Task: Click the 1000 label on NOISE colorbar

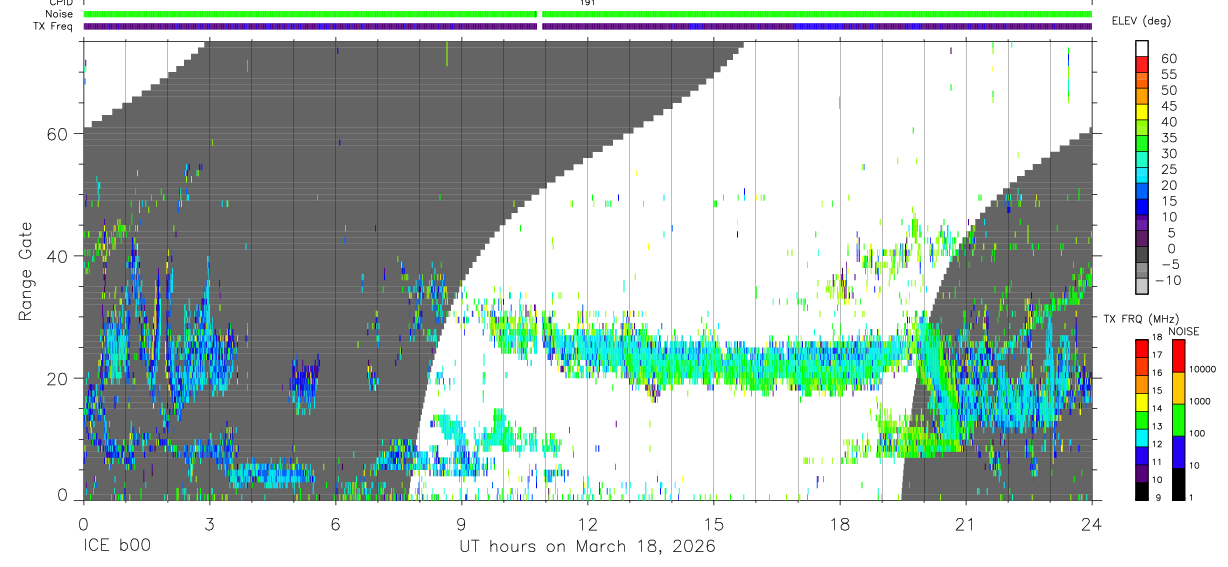Action: [1198, 401]
